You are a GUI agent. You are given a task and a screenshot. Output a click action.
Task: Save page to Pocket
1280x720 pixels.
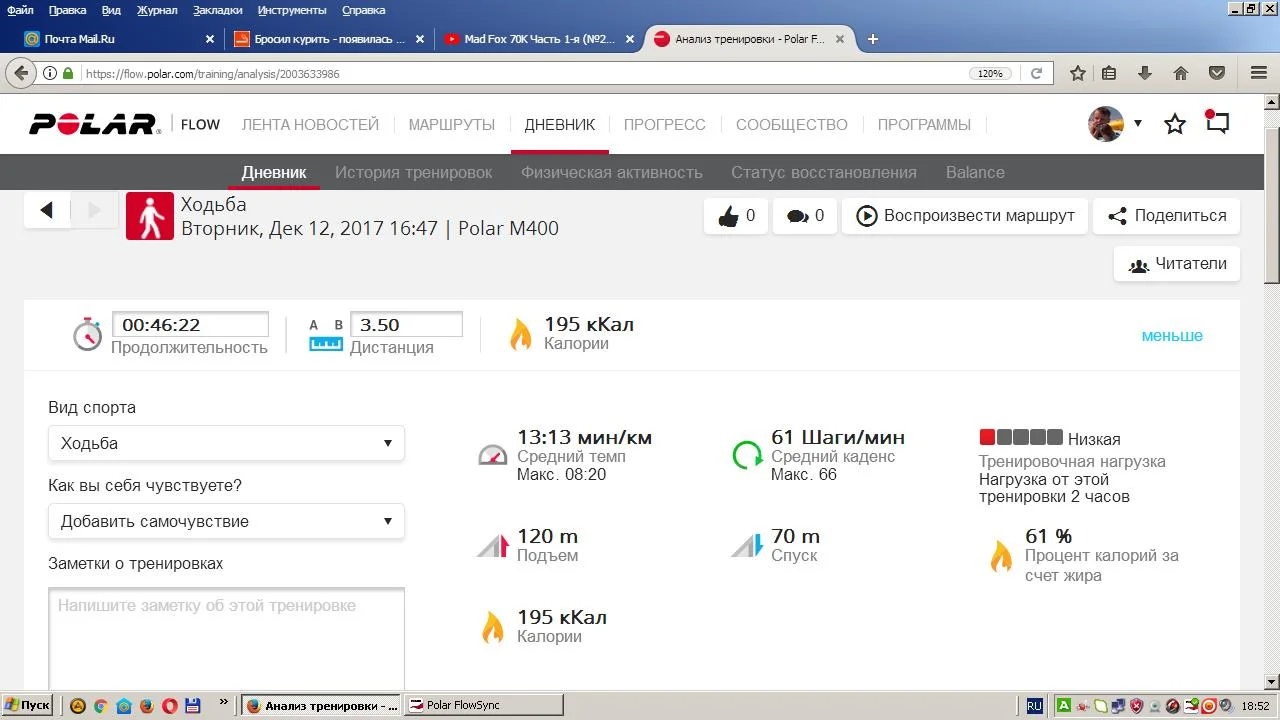coord(1217,73)
